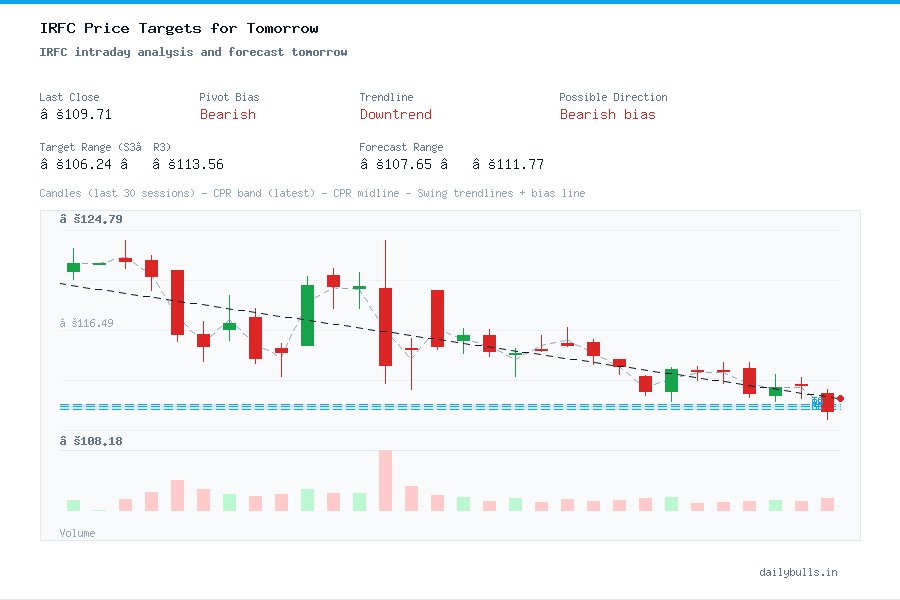Click the last pink volume bar on the right

826,504
